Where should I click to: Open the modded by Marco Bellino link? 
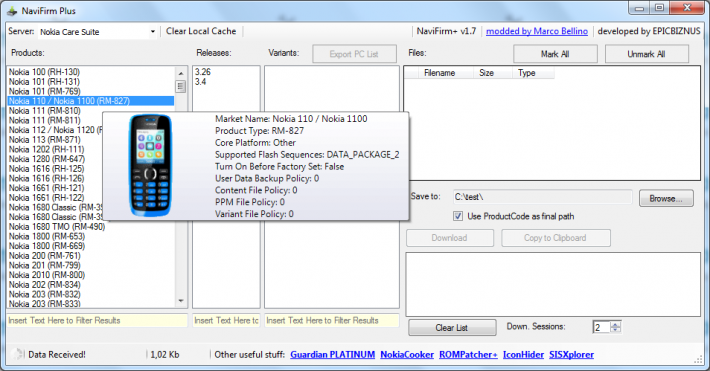point(537,31)
